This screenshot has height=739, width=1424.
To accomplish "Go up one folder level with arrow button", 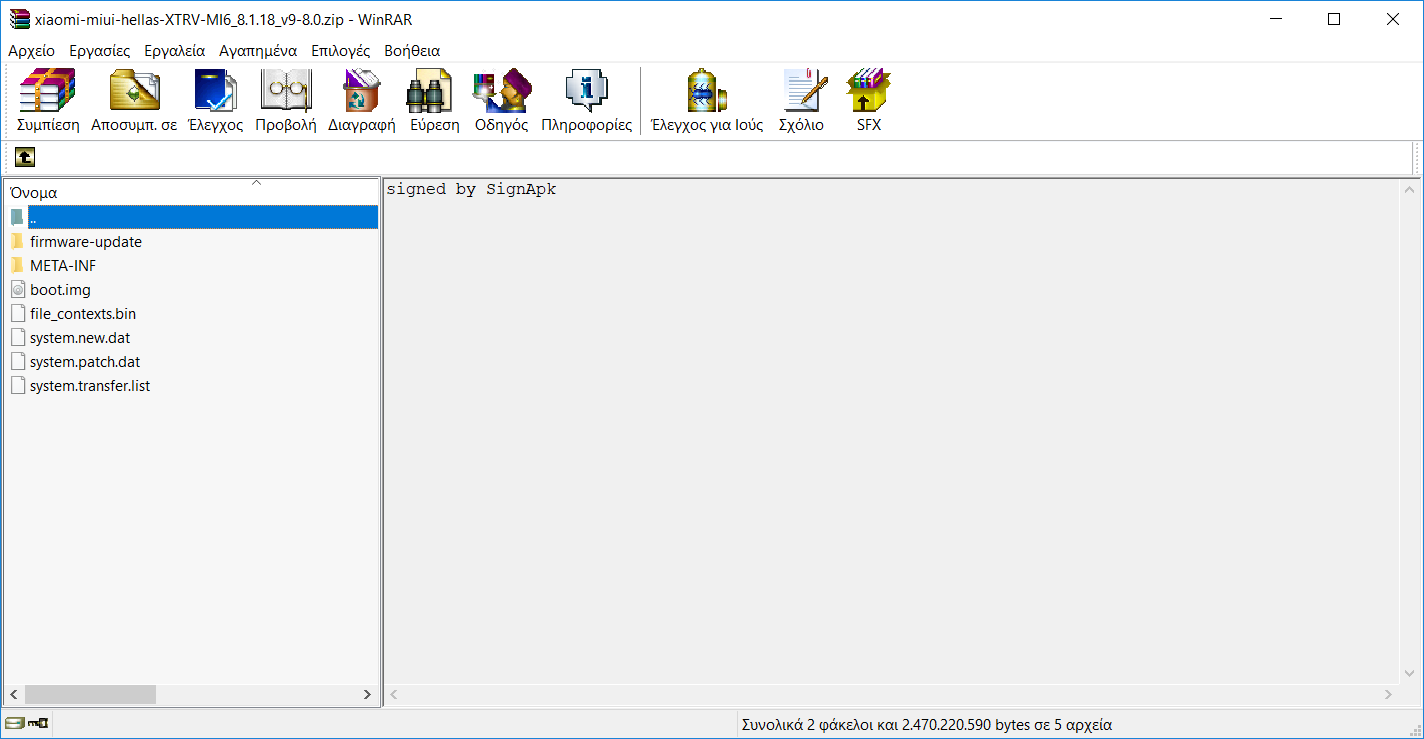I will [x=25, y=157].
